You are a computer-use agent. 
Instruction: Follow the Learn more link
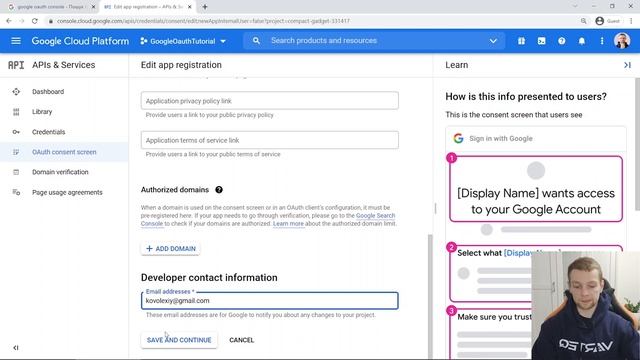tap(288, 224)
